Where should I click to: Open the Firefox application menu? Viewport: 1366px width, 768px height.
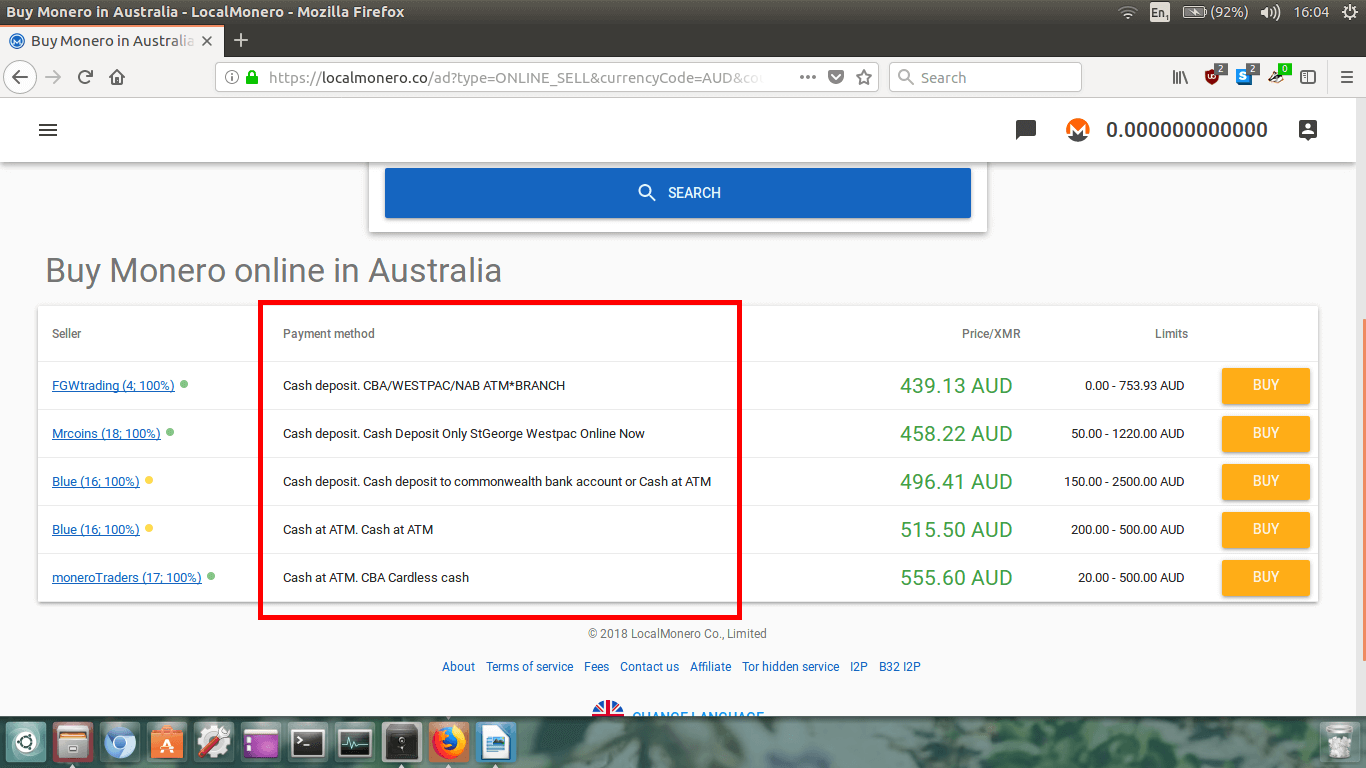(1346, 77)
